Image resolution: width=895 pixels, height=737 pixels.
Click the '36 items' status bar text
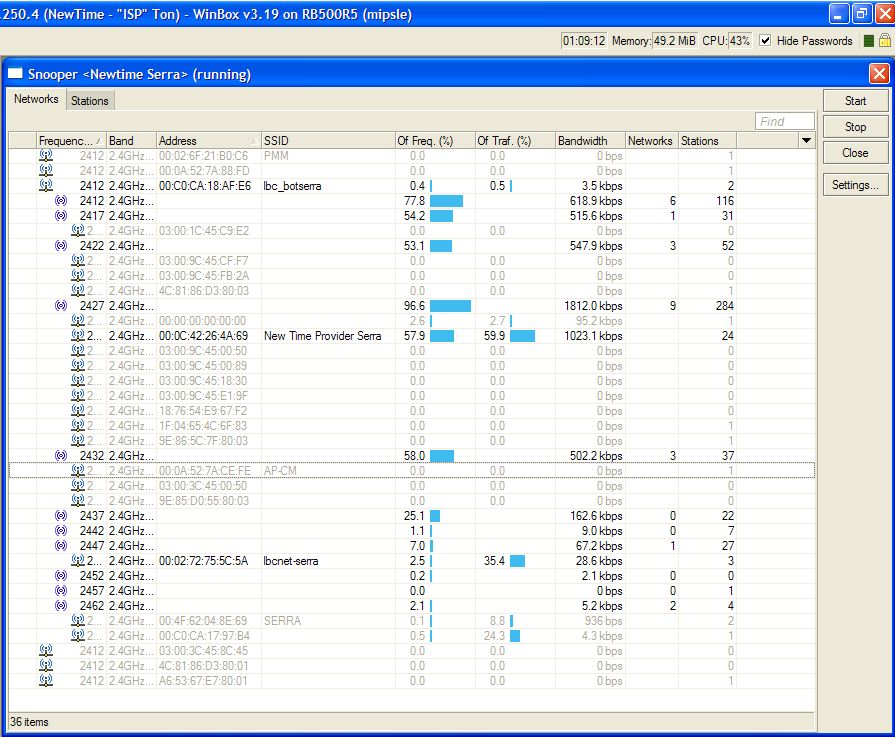coord(29,722)
